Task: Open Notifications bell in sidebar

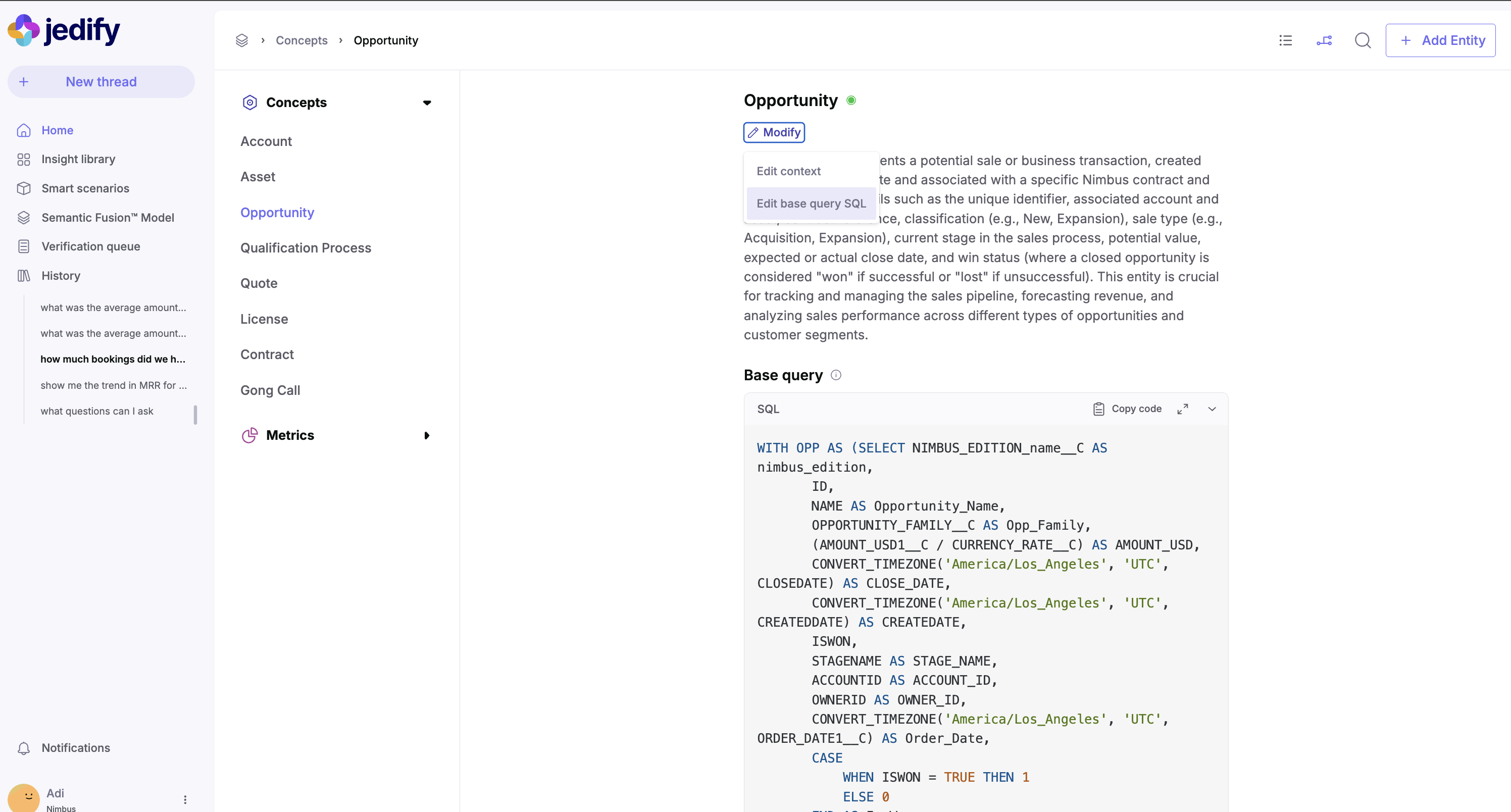Action: (x=23, y=748)
